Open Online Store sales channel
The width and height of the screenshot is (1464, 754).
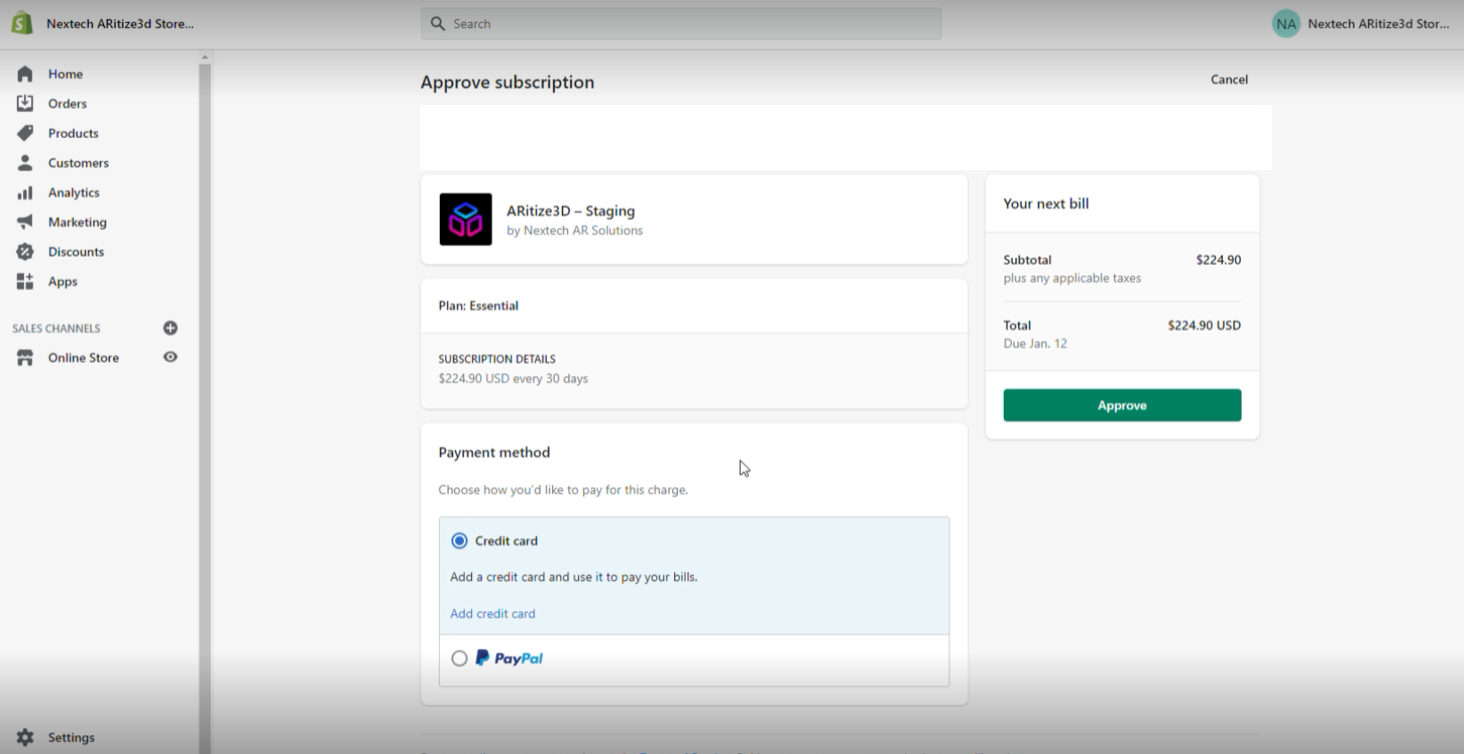(x=83, y=358)
